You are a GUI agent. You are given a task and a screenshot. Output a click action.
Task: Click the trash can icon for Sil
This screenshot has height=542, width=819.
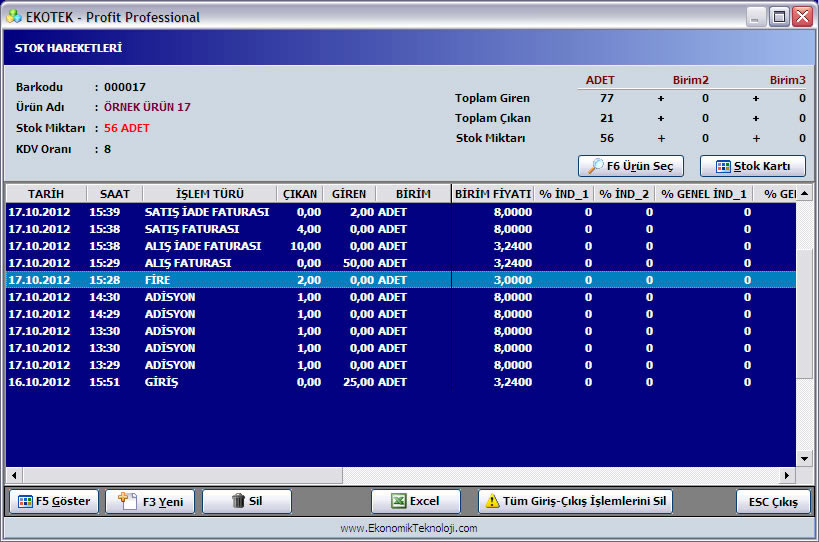tap(238, 501)
